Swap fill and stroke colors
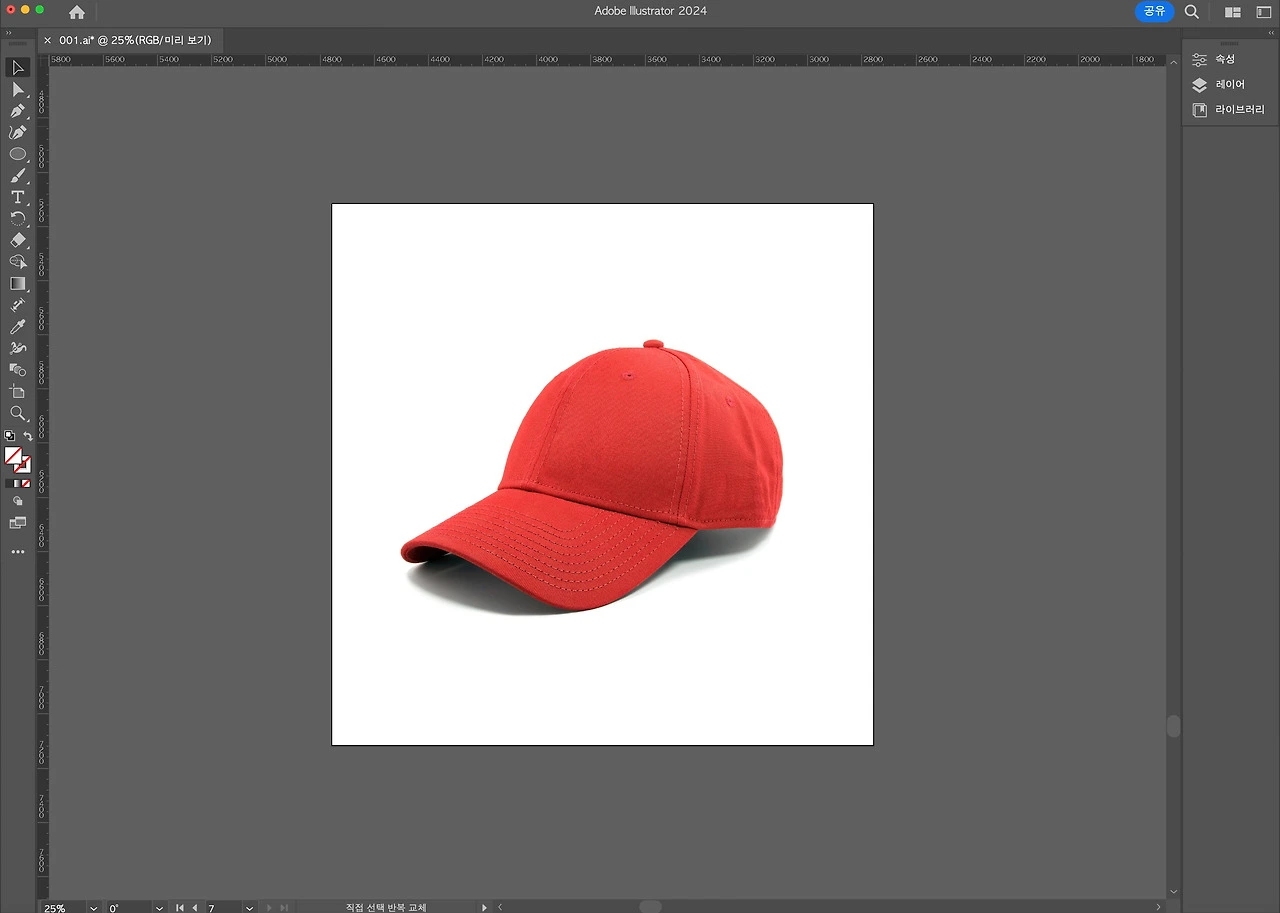1280x913 pixels. tap(28, 436)
